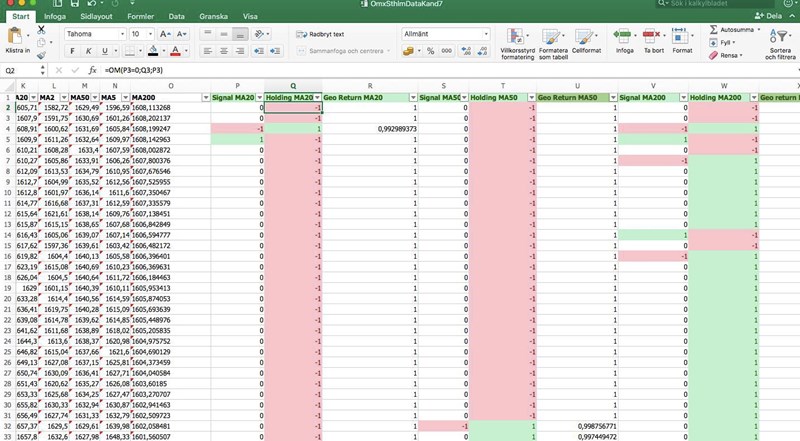
Task: Toggle italic formatting with K button
Action: click(x=89, y=51)
